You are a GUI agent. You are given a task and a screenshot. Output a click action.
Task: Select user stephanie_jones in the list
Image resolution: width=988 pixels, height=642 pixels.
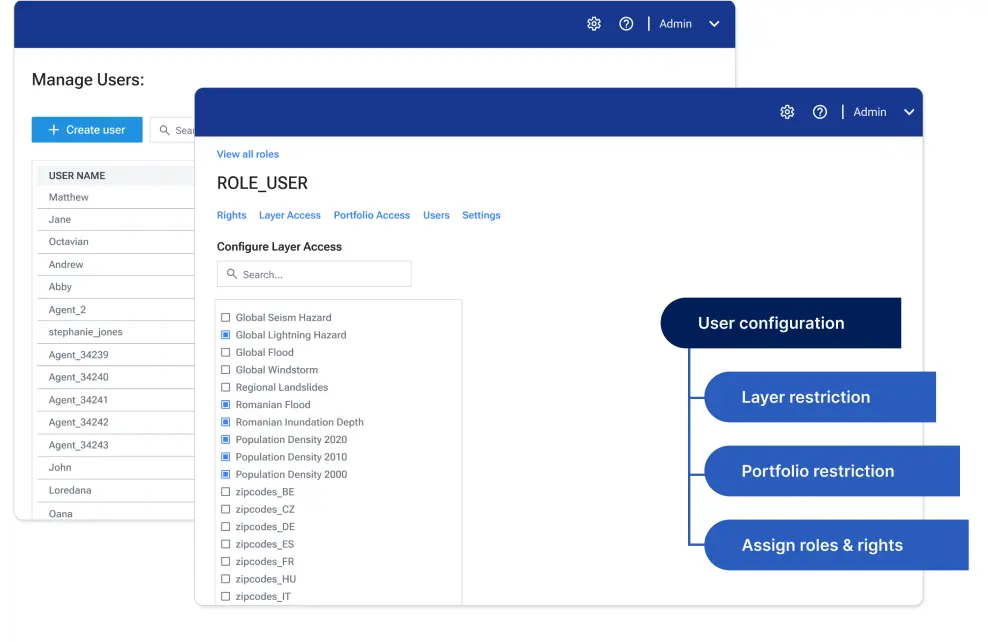tap(116, 332)
